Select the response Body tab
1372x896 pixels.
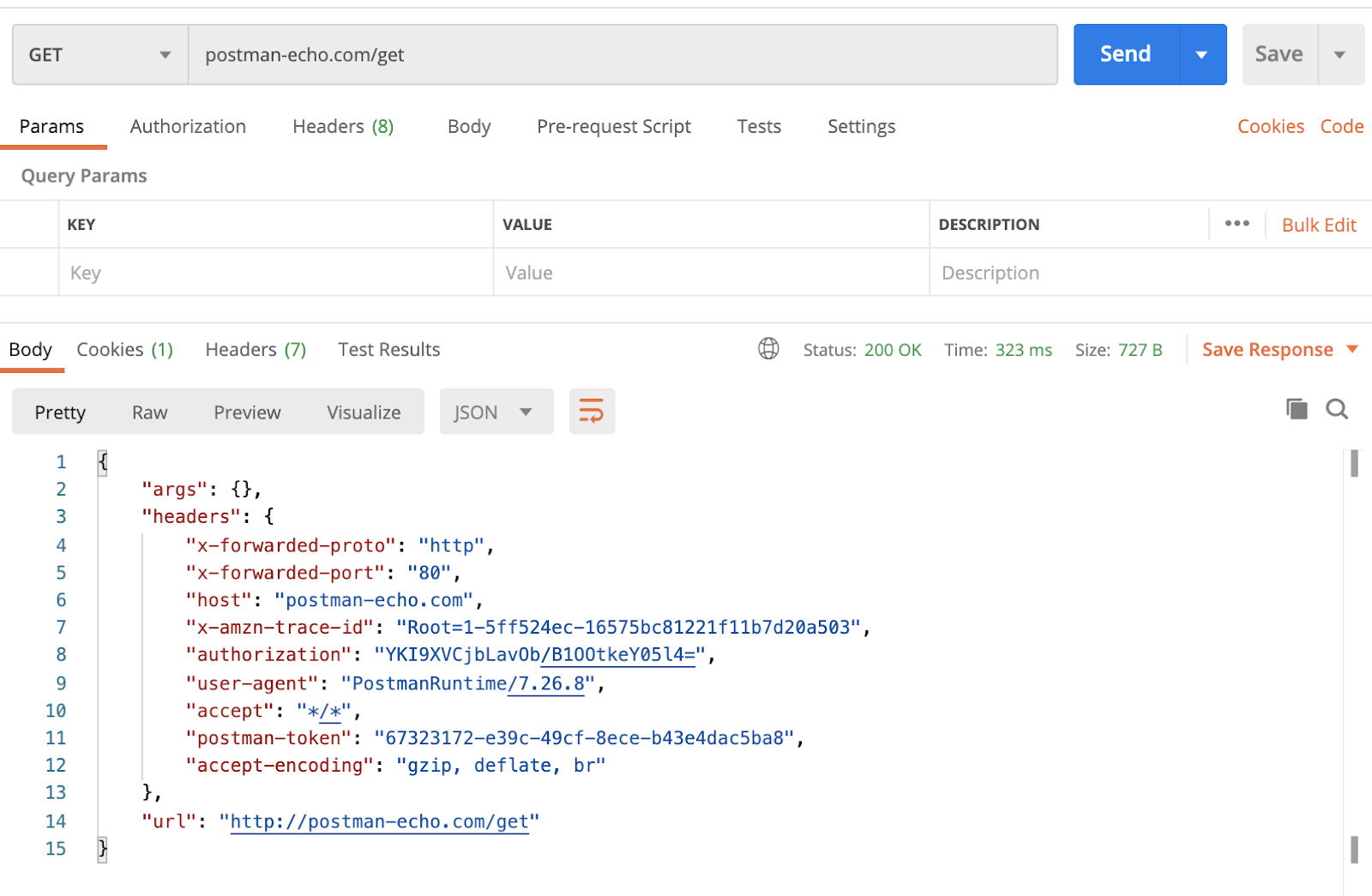(x=31, y=350)
